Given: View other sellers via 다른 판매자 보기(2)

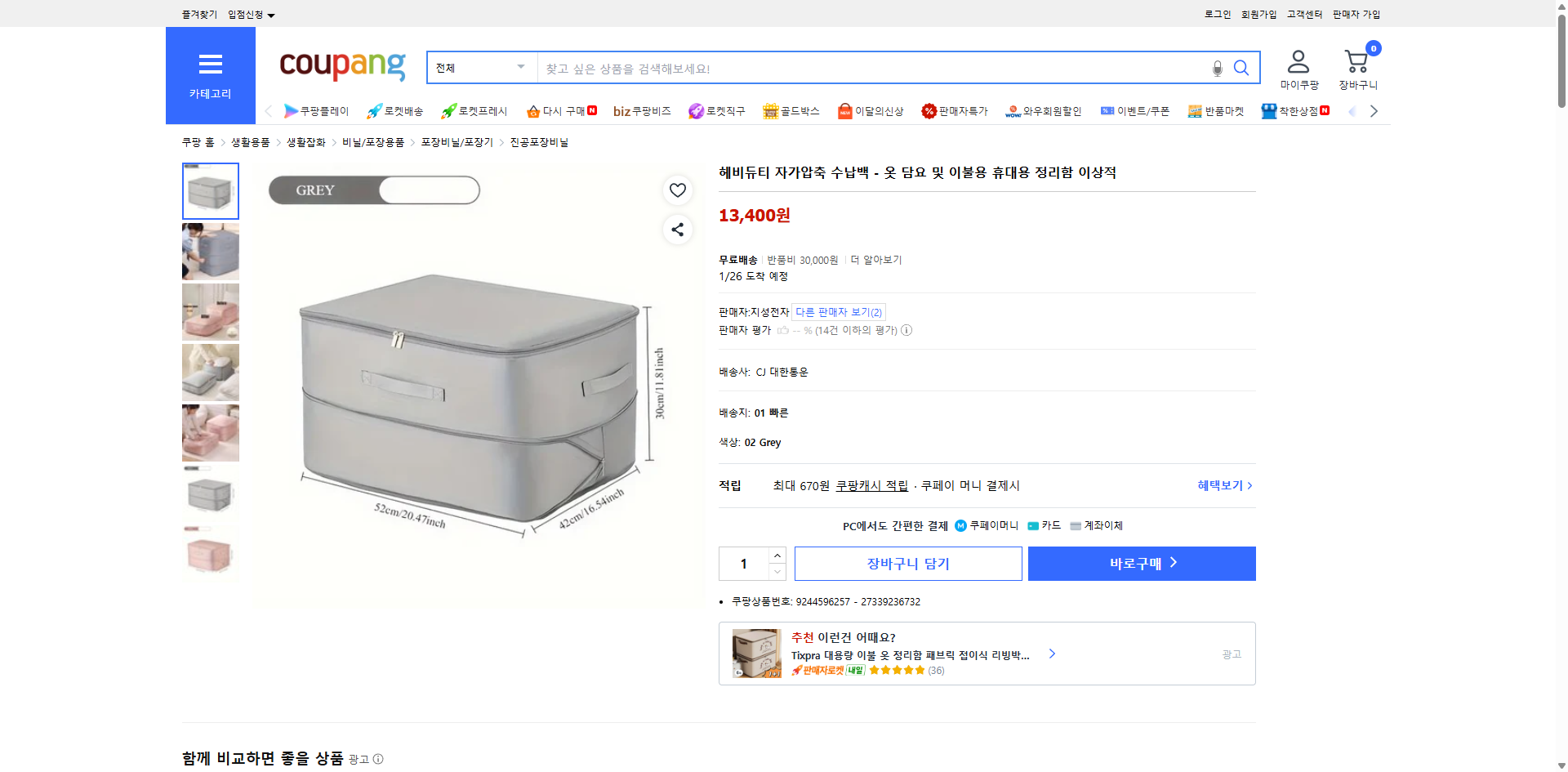Looking at the screenshot, I should pyautogui.click(x=837, y=311).
